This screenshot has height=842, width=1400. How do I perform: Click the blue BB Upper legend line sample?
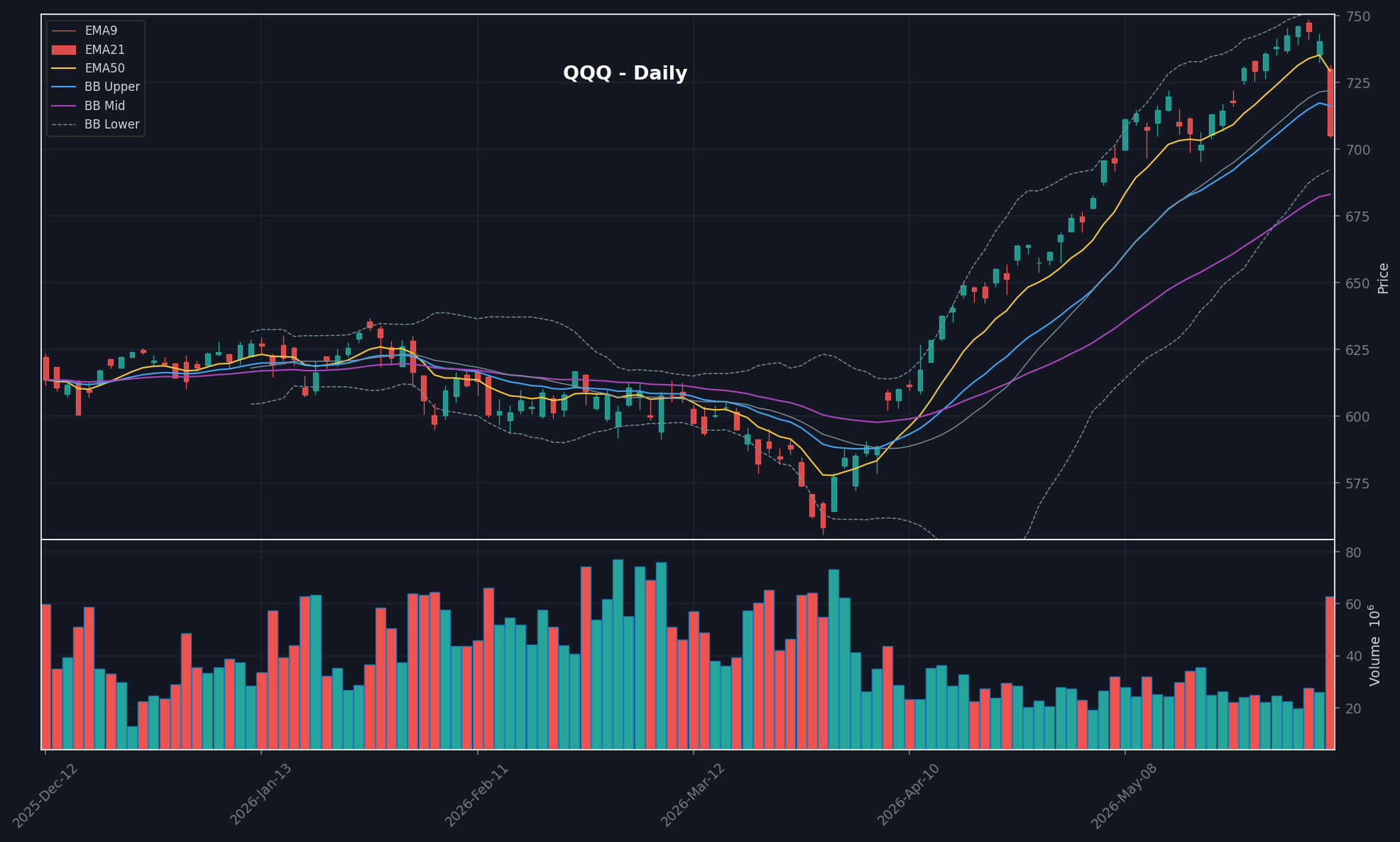[64, 87]
